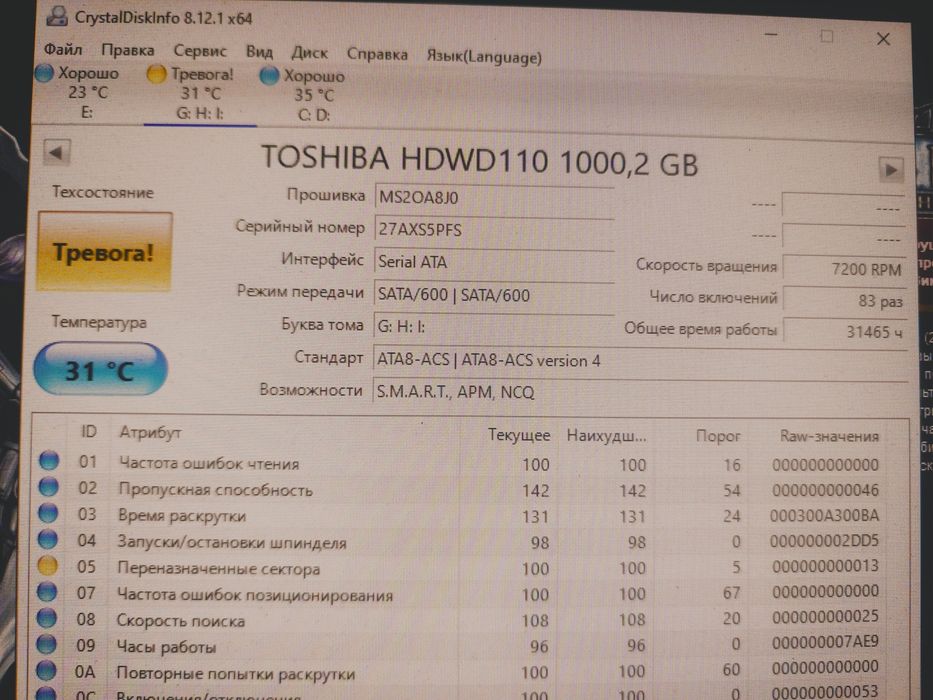
Task: Click the Атрибут column header
Action: point(150,432)
